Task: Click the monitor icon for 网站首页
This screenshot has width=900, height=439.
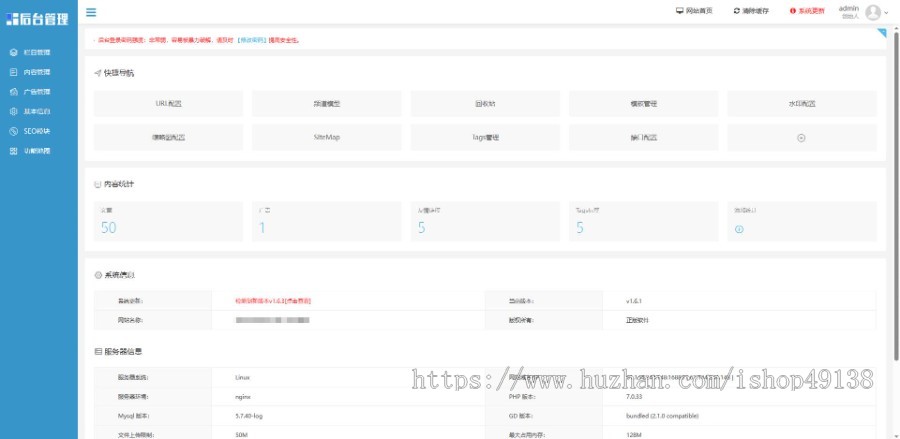Action: point(680,11)
